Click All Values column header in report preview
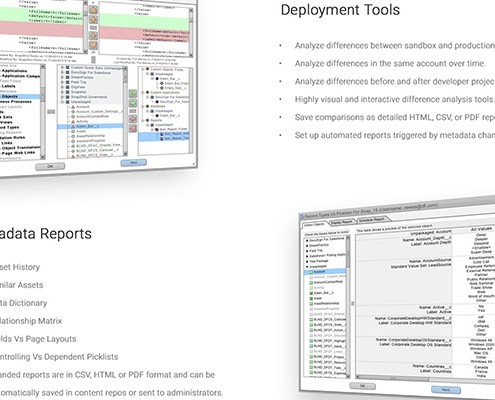Screen dimensions: 495x400 point(481,229)
